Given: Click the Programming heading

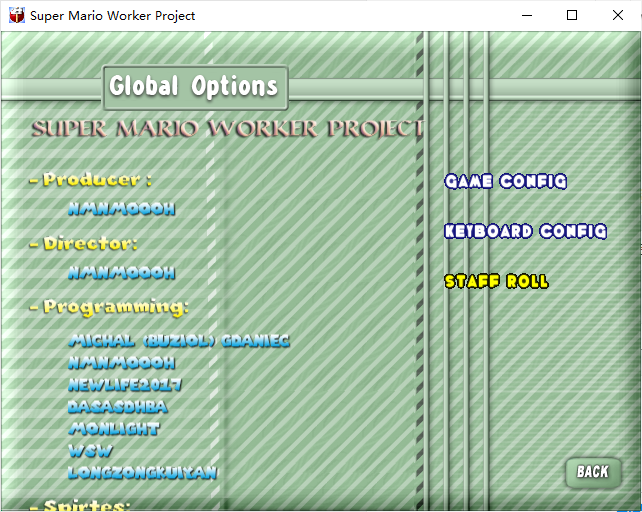Looking at the screenshot, I should (x=109, y=307).
